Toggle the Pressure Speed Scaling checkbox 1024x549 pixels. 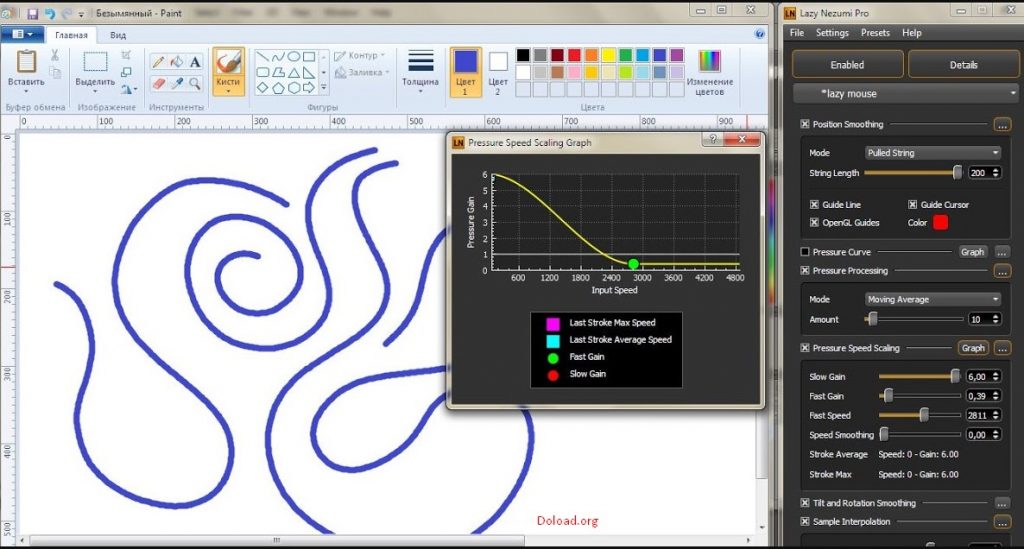[805, 348]
